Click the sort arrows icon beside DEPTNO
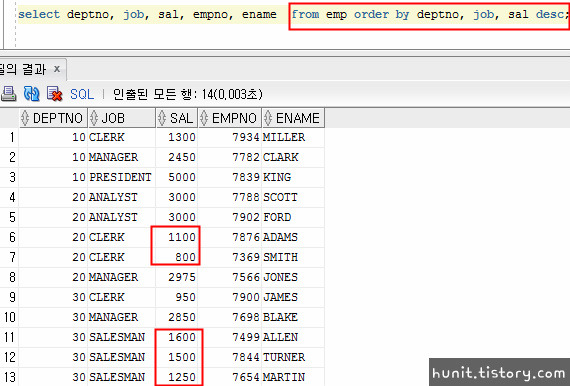 click(x=25, y=118)
